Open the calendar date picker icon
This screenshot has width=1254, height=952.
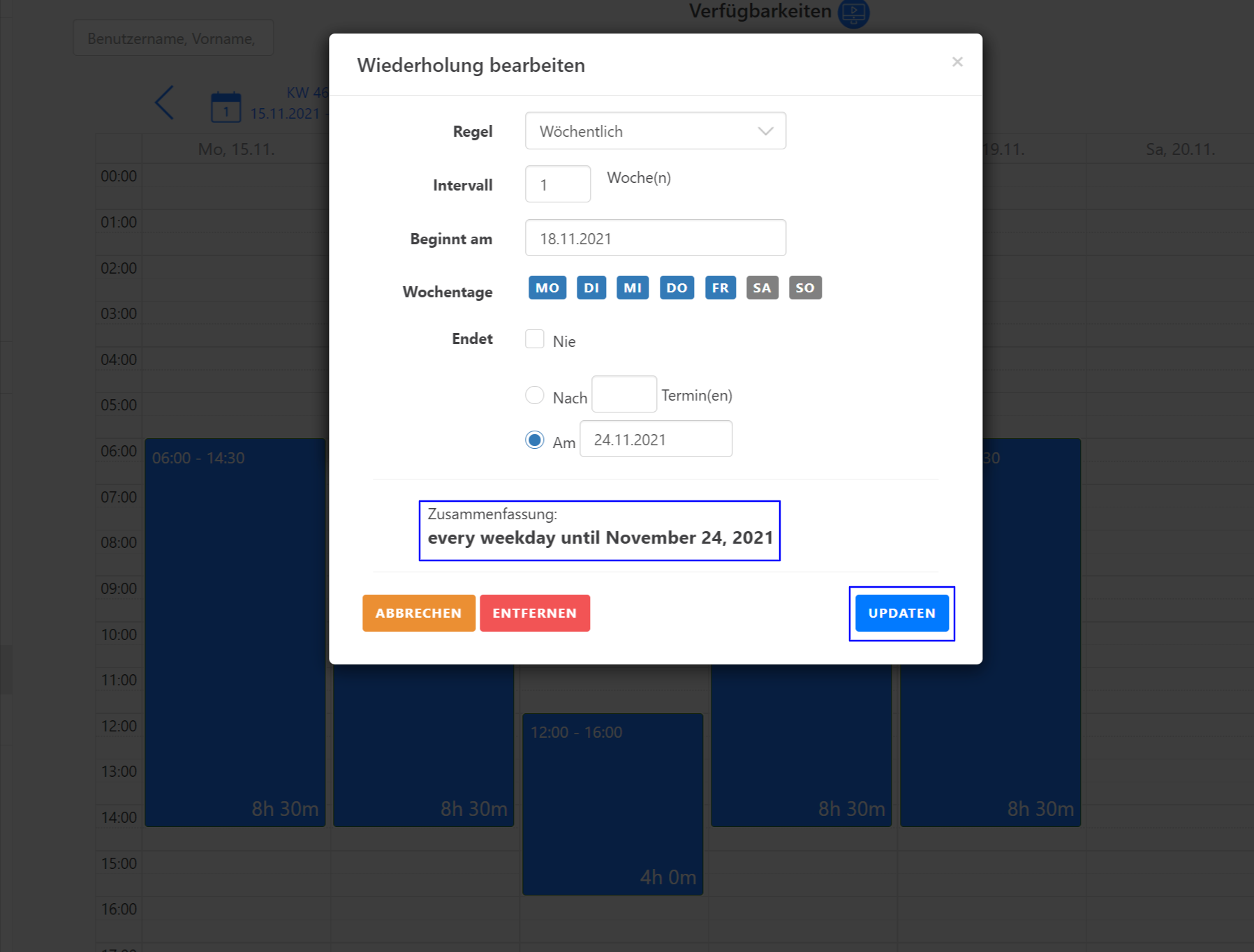pos(226,107)
